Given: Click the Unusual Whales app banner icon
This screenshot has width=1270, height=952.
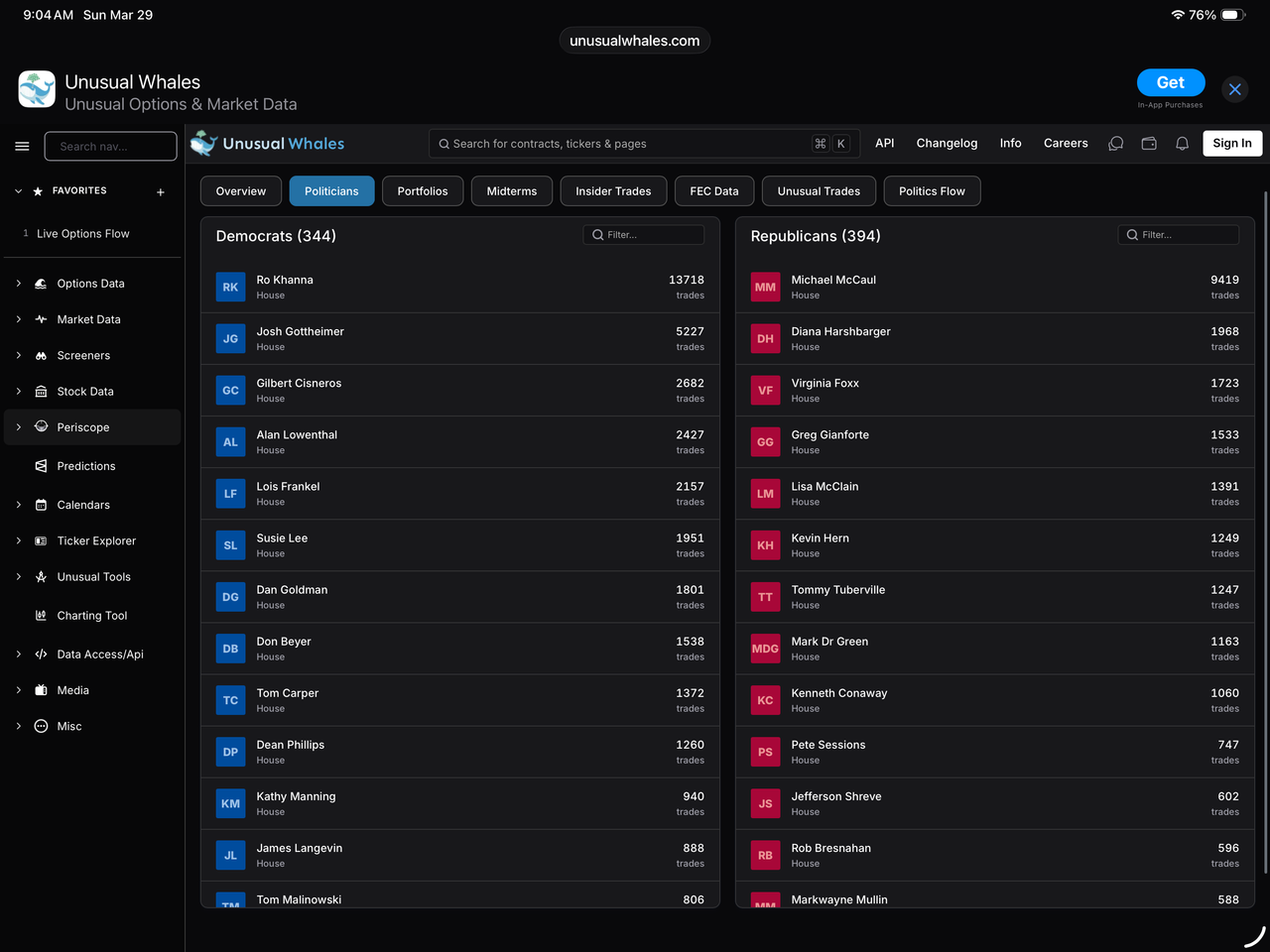Looking at the screenshot, I should [37, 89].
